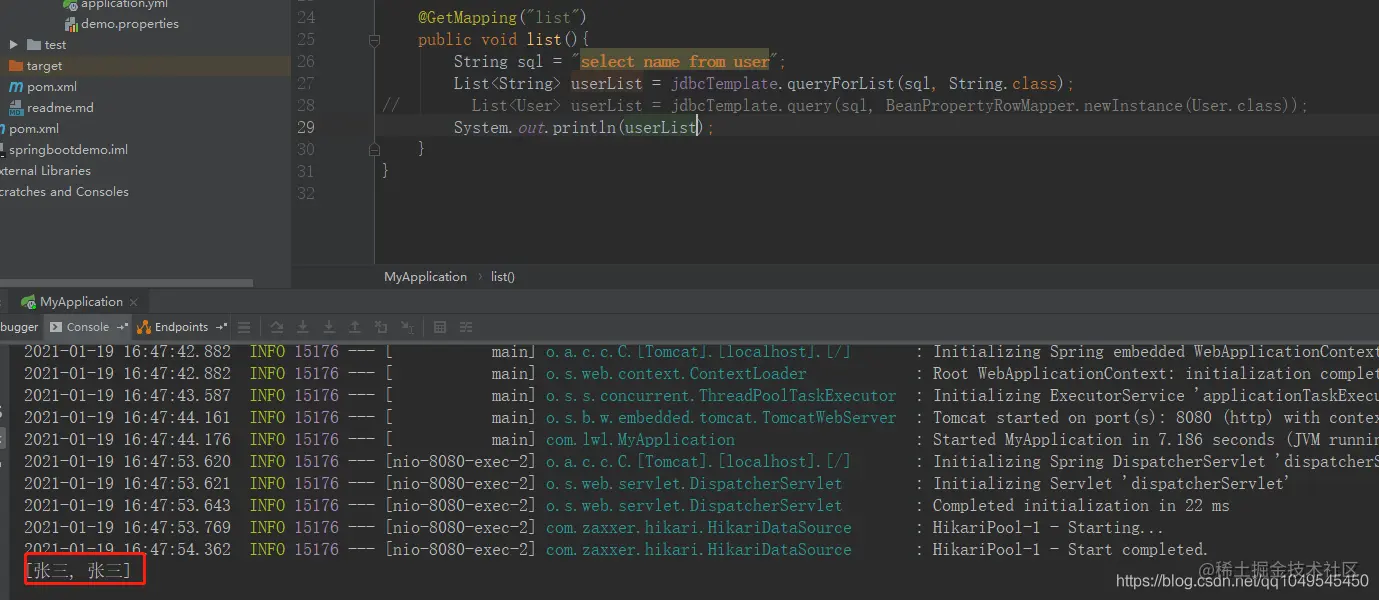Image resolution: width=1379 pixels, height=600 pixels.
Task: Click the gray test folder icon
Action: click(x=34, y=45)
